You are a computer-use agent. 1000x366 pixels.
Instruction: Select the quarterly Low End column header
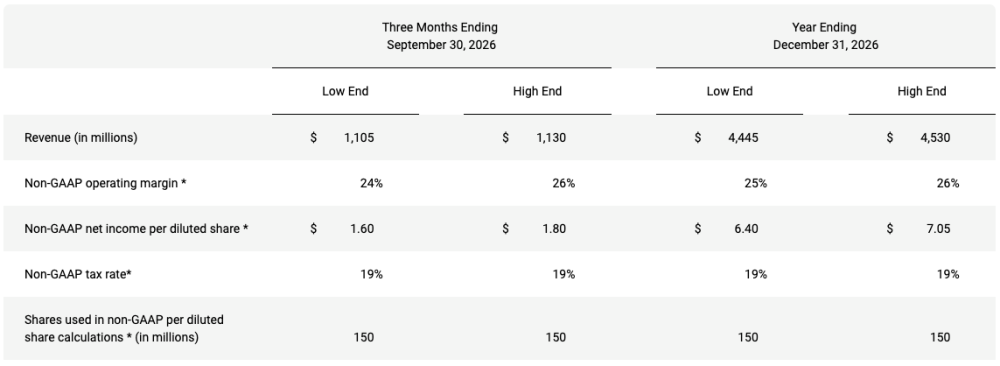click(345, 92)
